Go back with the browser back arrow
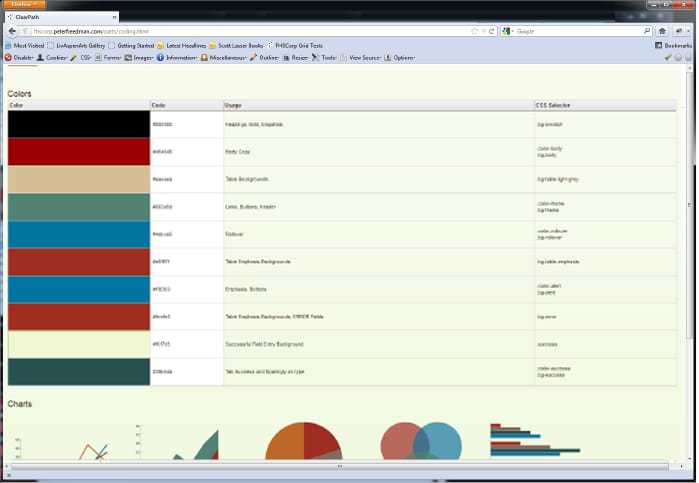Screen dimensions: 699x483 coord(12,31)
